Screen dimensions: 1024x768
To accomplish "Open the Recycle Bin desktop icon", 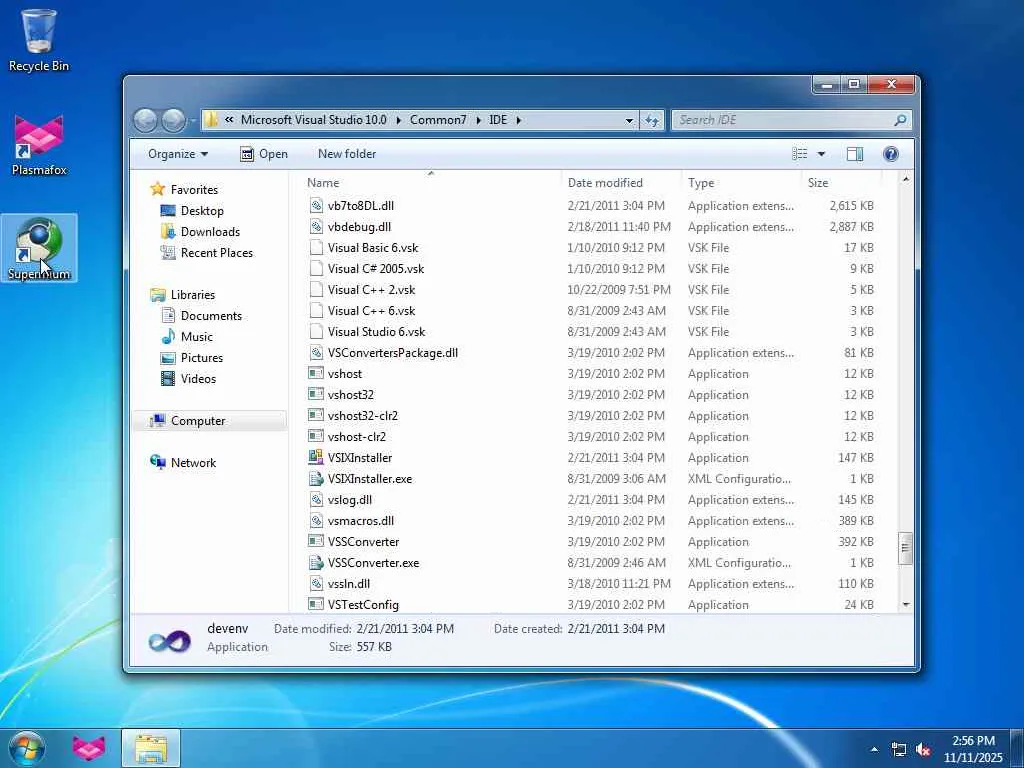I will click(39, 39).
